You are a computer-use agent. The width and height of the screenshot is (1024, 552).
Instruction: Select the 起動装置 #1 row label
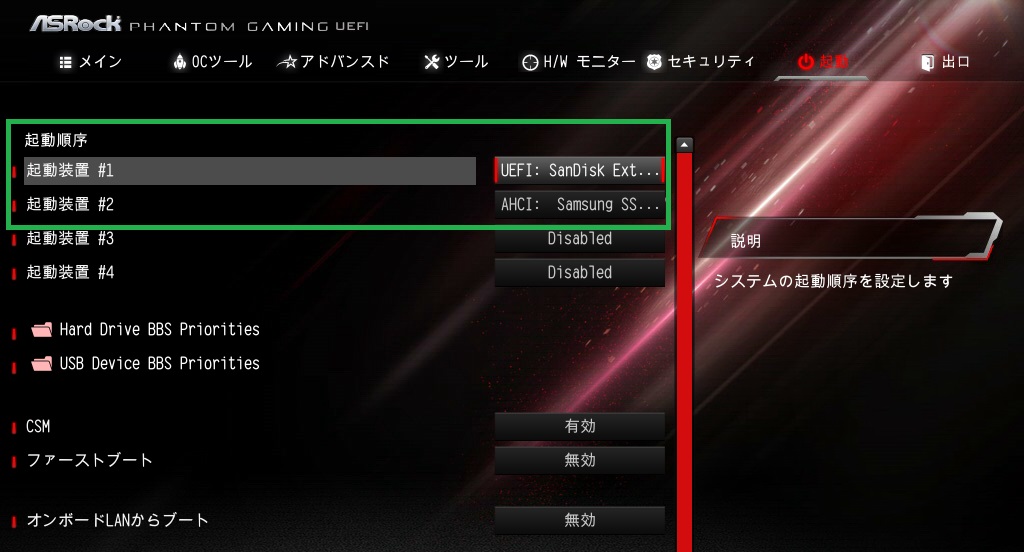[x=249, y=170]
